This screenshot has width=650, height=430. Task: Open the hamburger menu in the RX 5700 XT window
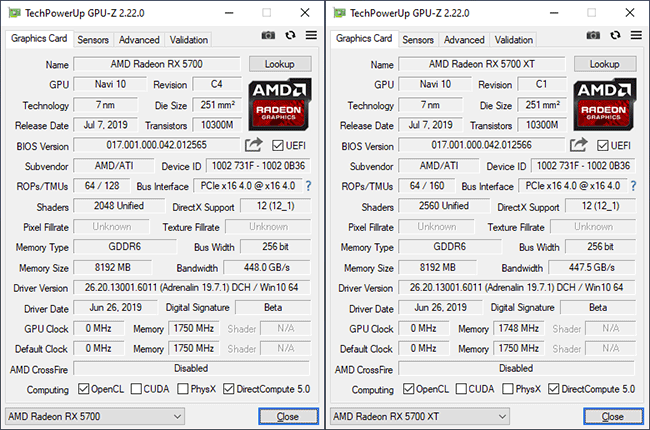[636, 37]
